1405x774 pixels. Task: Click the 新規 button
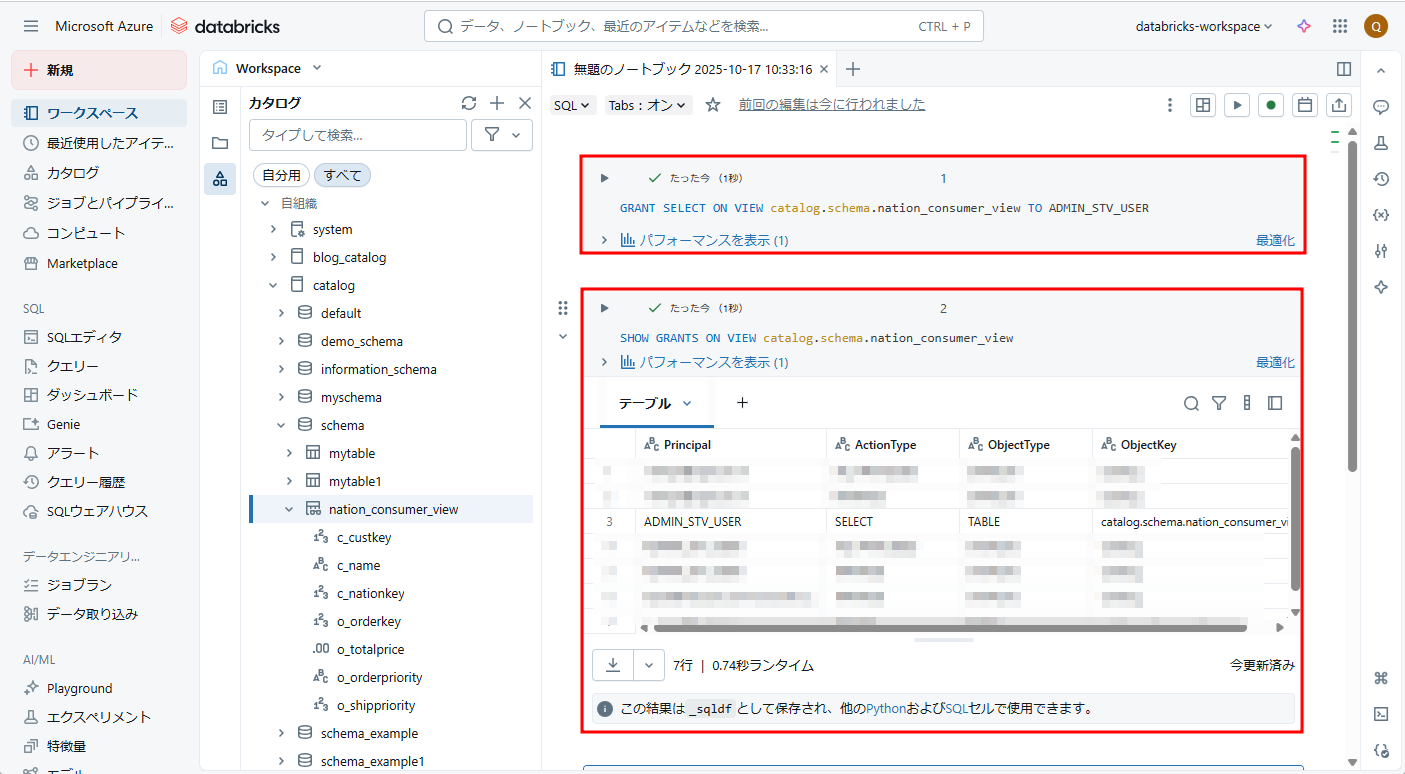(x=99, y=70)
